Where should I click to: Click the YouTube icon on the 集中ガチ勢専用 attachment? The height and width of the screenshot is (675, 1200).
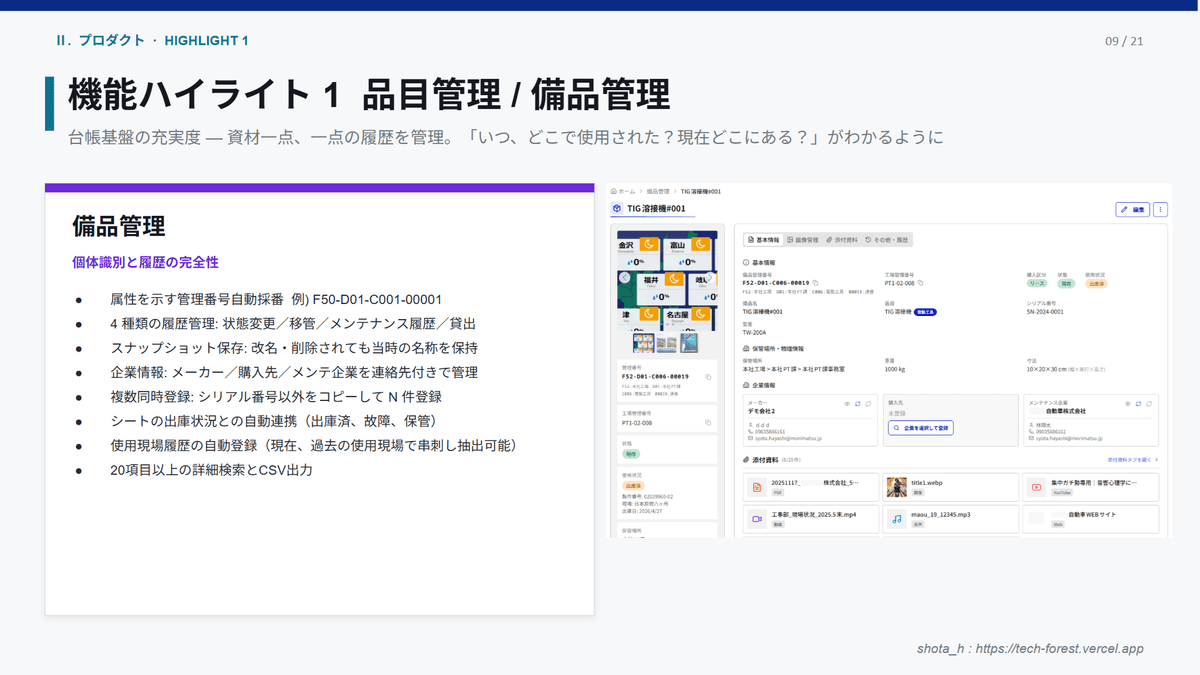[x=1036, y=486]
